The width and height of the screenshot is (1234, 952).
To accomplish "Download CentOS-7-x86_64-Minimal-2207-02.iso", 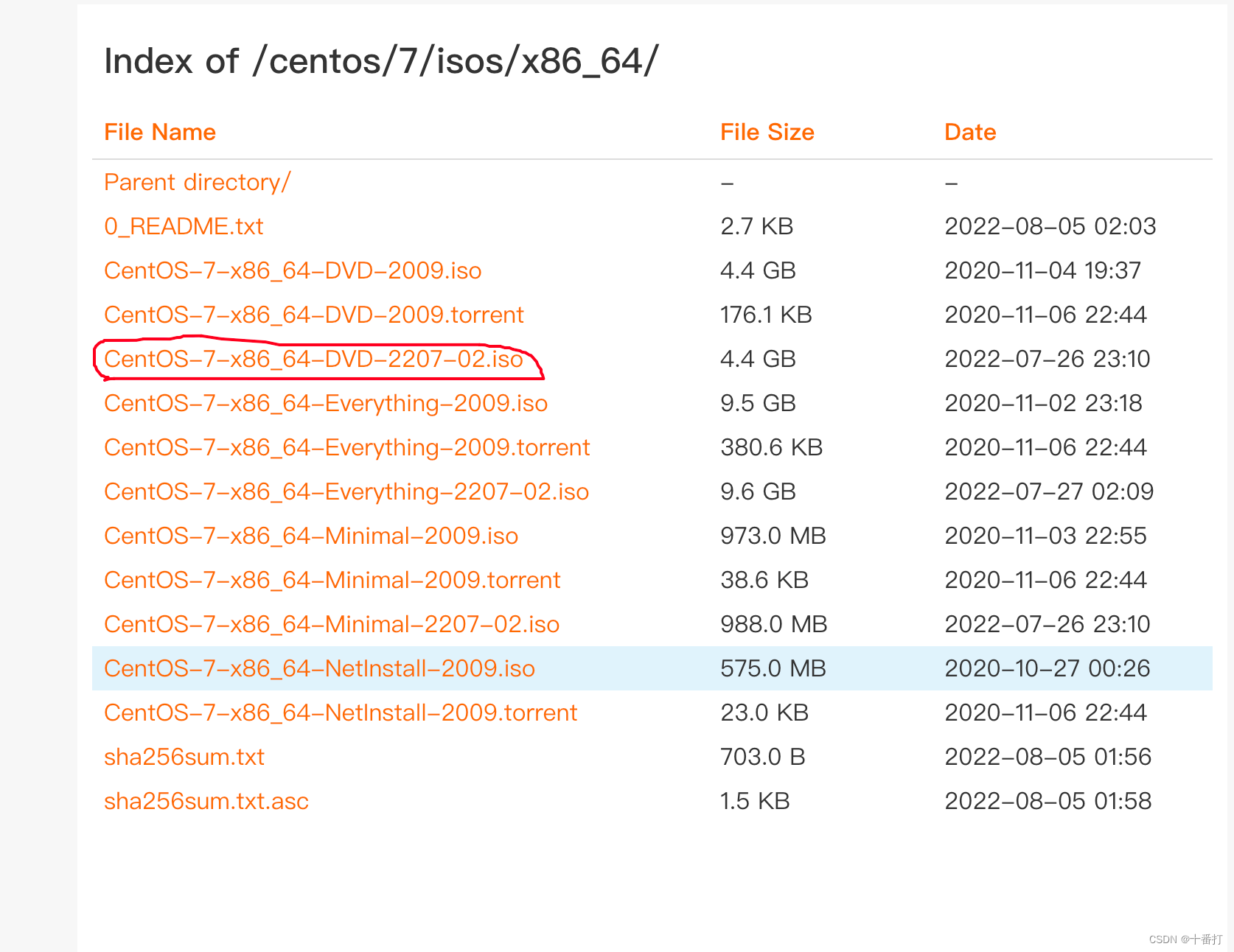I will tap(332, 624).
